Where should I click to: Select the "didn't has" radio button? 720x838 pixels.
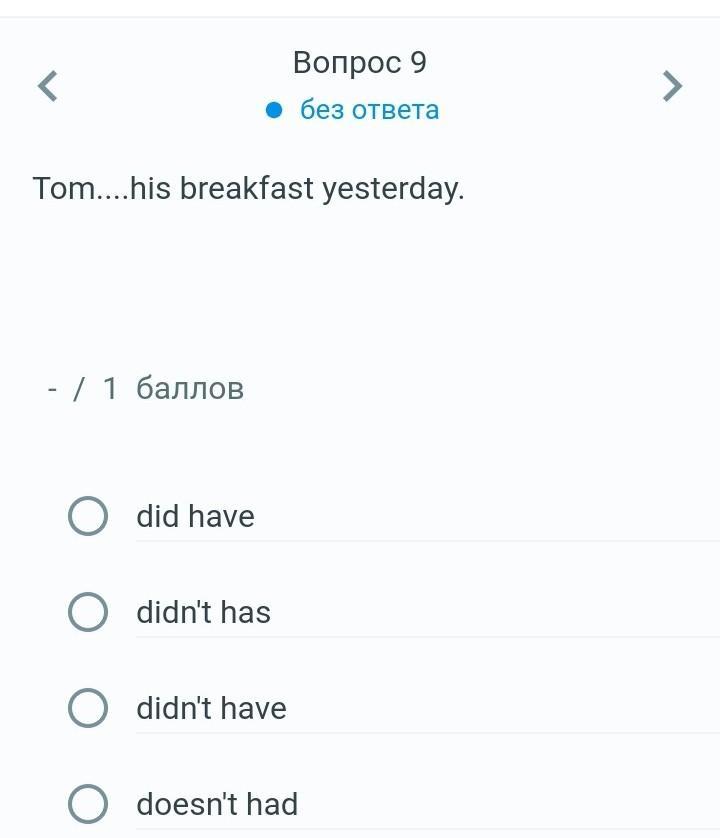coord(88,612)
